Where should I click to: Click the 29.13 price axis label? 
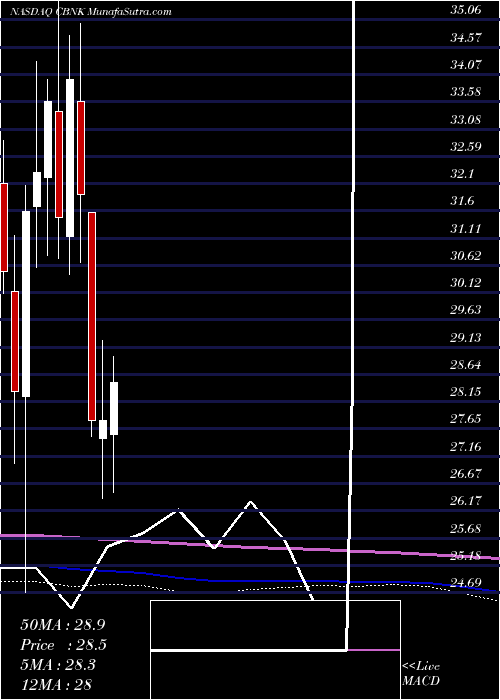(x=465, y=338)
